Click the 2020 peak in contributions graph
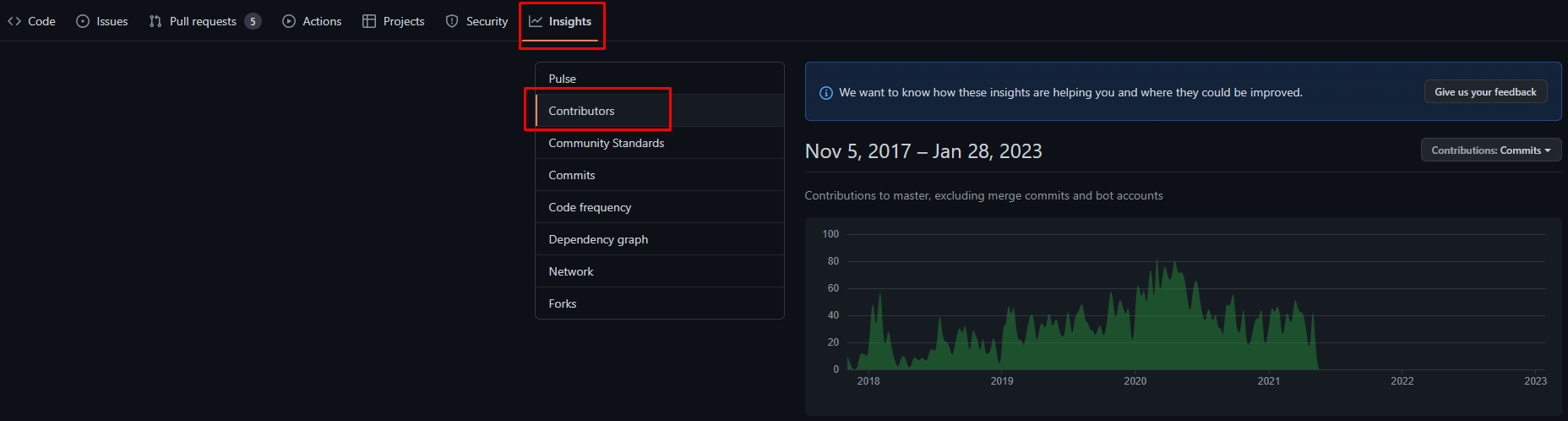The width and height of the screenshot is (1568, 421). point(1157,264)
